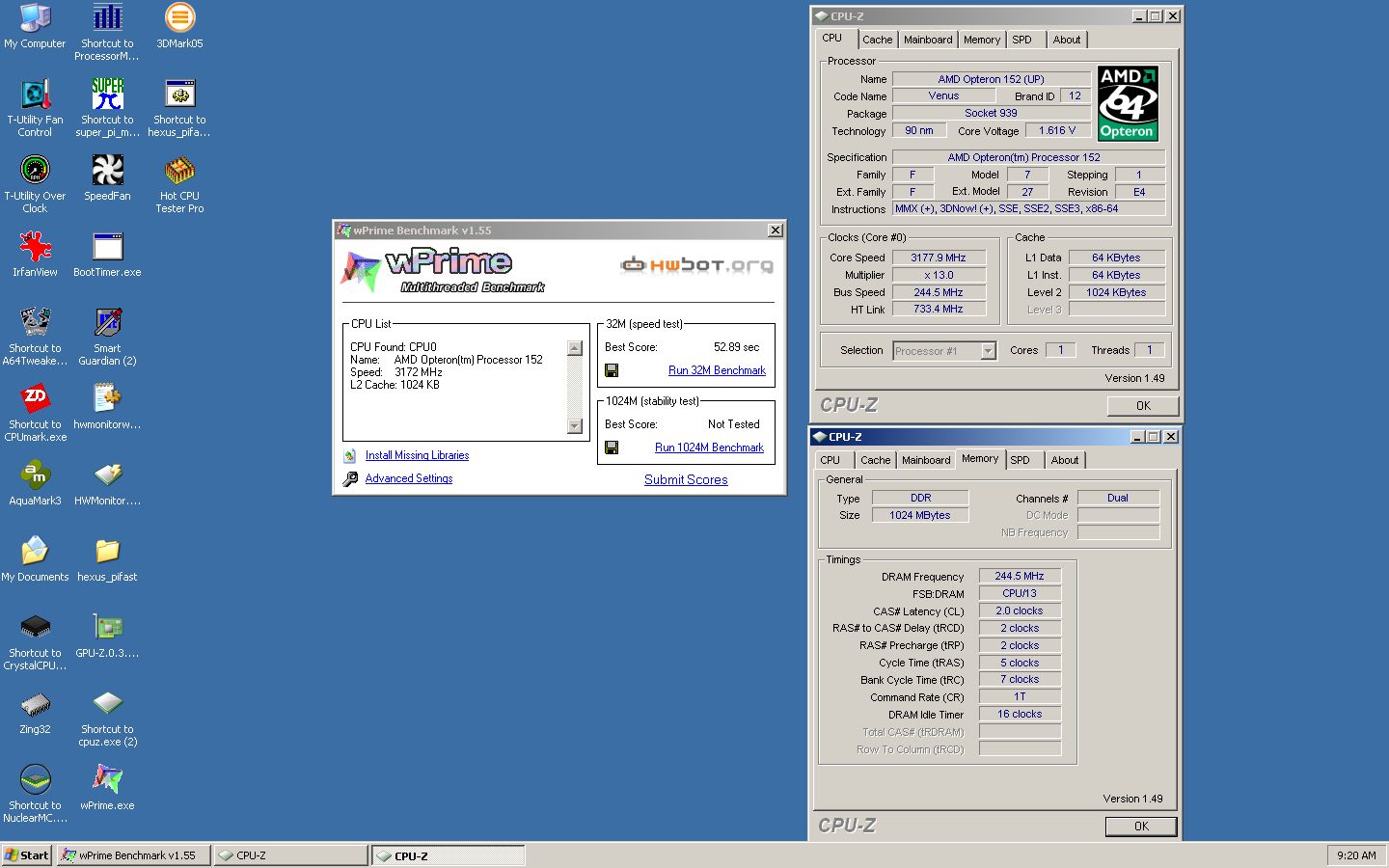Image resolution: width=1389 pixels, height=868 pixels.
Task: Select the super_pi_mod shortcut icon
Action: [x=107, y=94]
